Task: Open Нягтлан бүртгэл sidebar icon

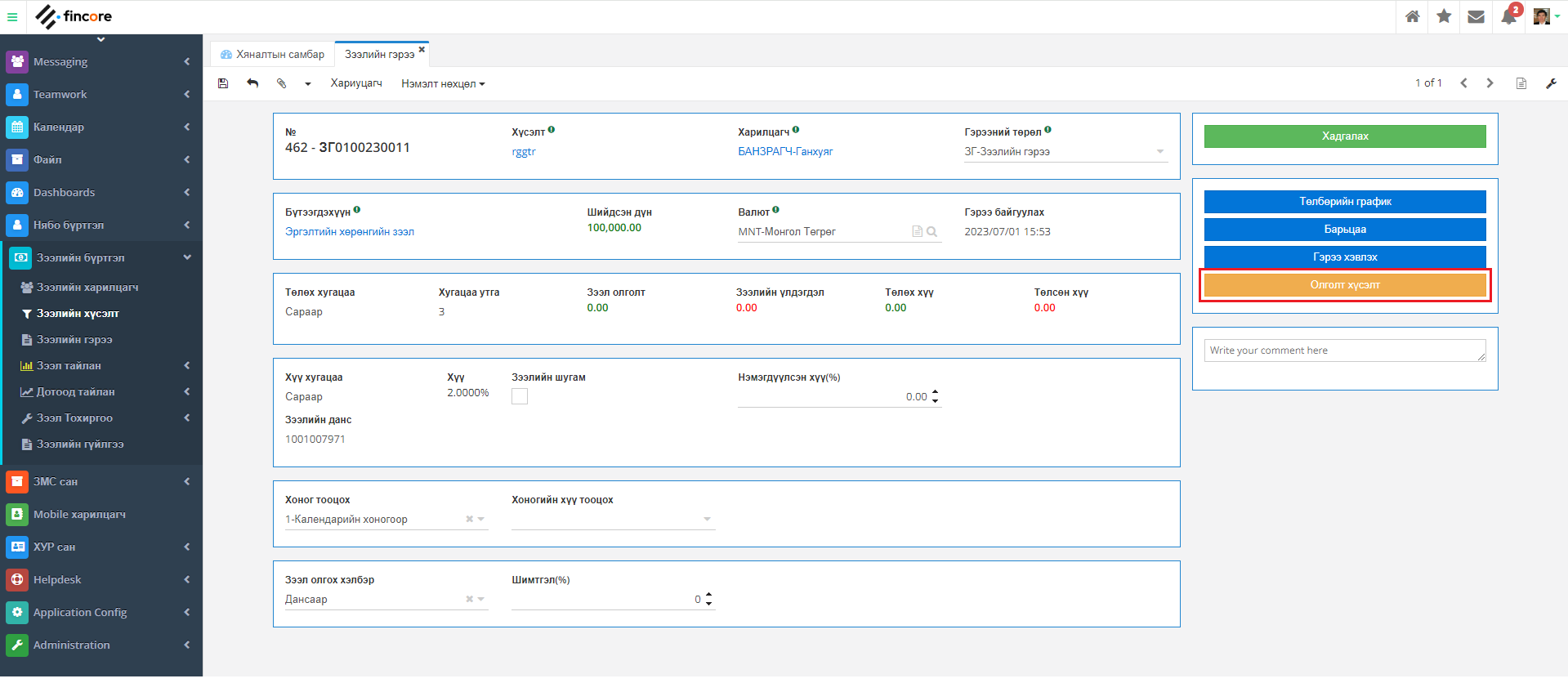Action: click(17, 225)
